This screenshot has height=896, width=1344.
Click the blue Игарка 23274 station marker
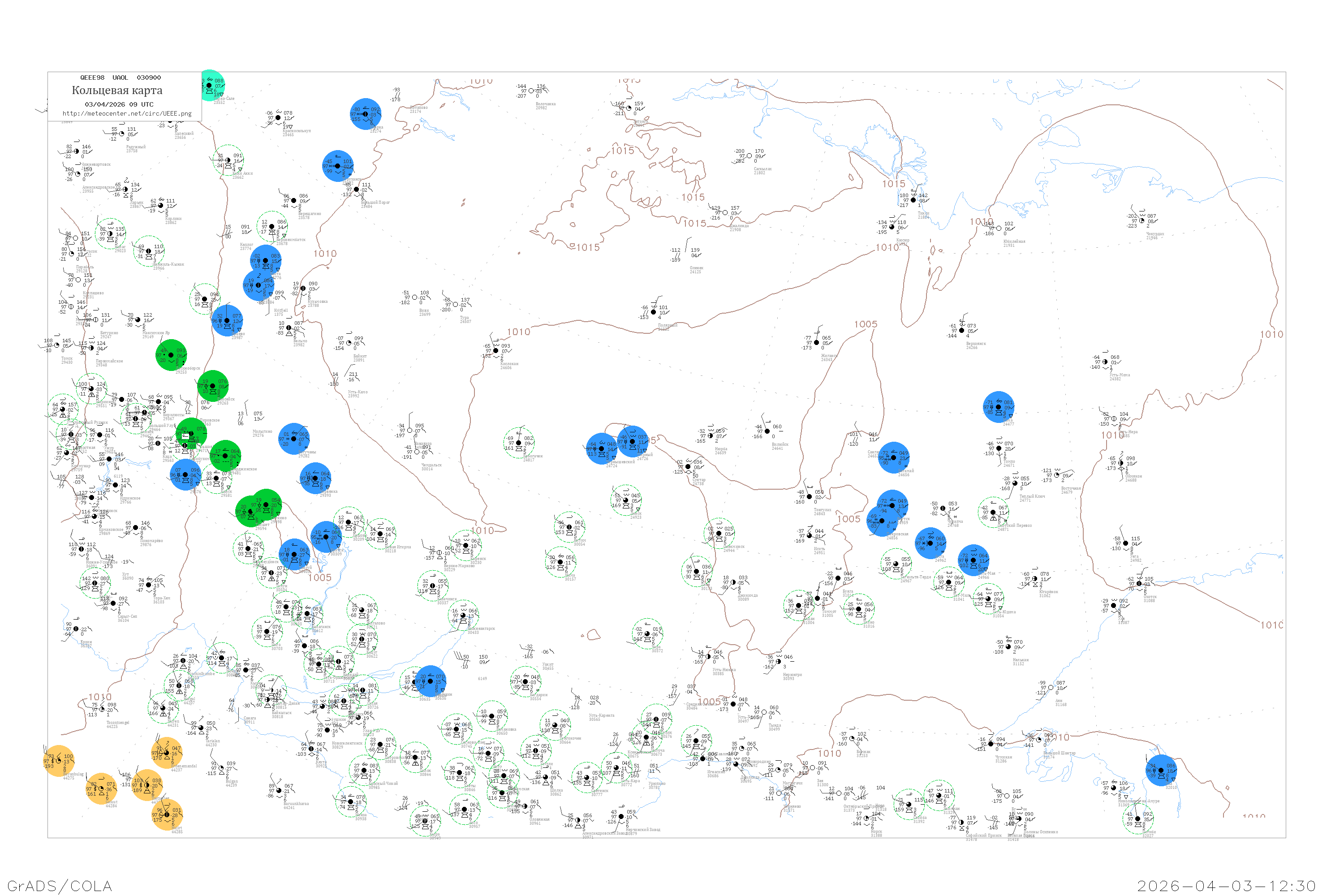[366, 114]
